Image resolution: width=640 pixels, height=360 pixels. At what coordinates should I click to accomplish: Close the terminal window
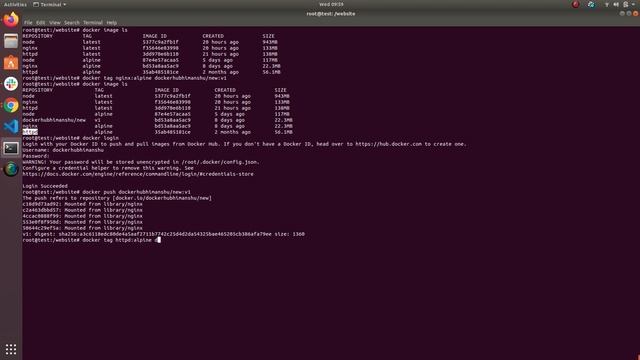point(636,13)
